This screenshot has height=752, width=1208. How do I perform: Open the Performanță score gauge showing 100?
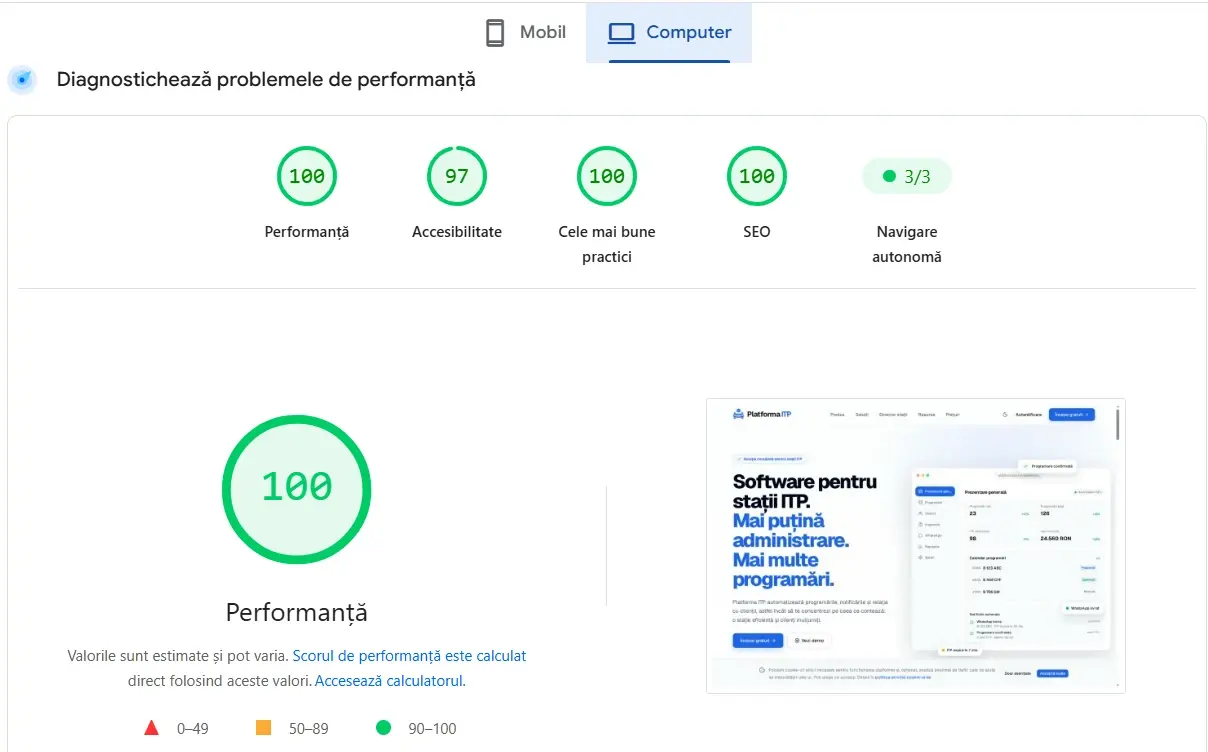tap(307, 176)
